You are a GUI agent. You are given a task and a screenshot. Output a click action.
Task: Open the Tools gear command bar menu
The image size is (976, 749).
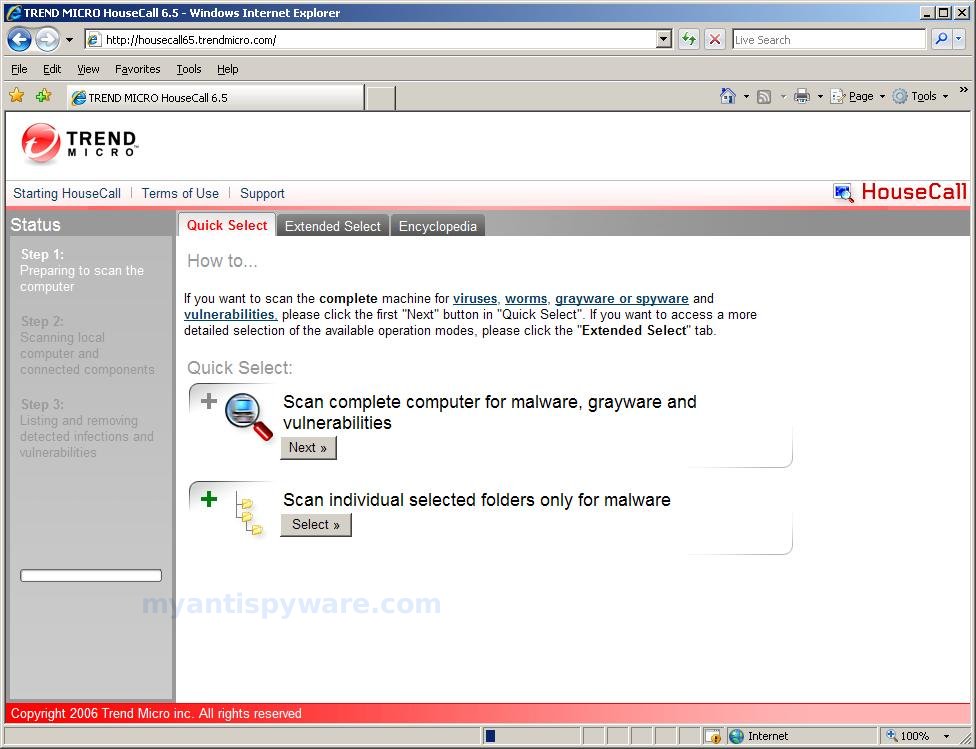pyautogui.click(x=920, y=97)
